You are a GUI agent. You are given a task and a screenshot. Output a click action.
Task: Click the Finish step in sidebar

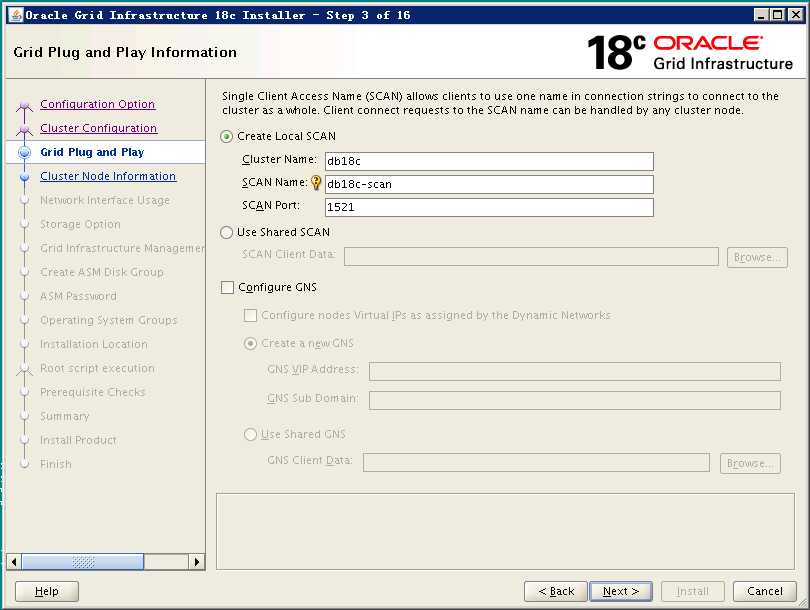(56, 464)
